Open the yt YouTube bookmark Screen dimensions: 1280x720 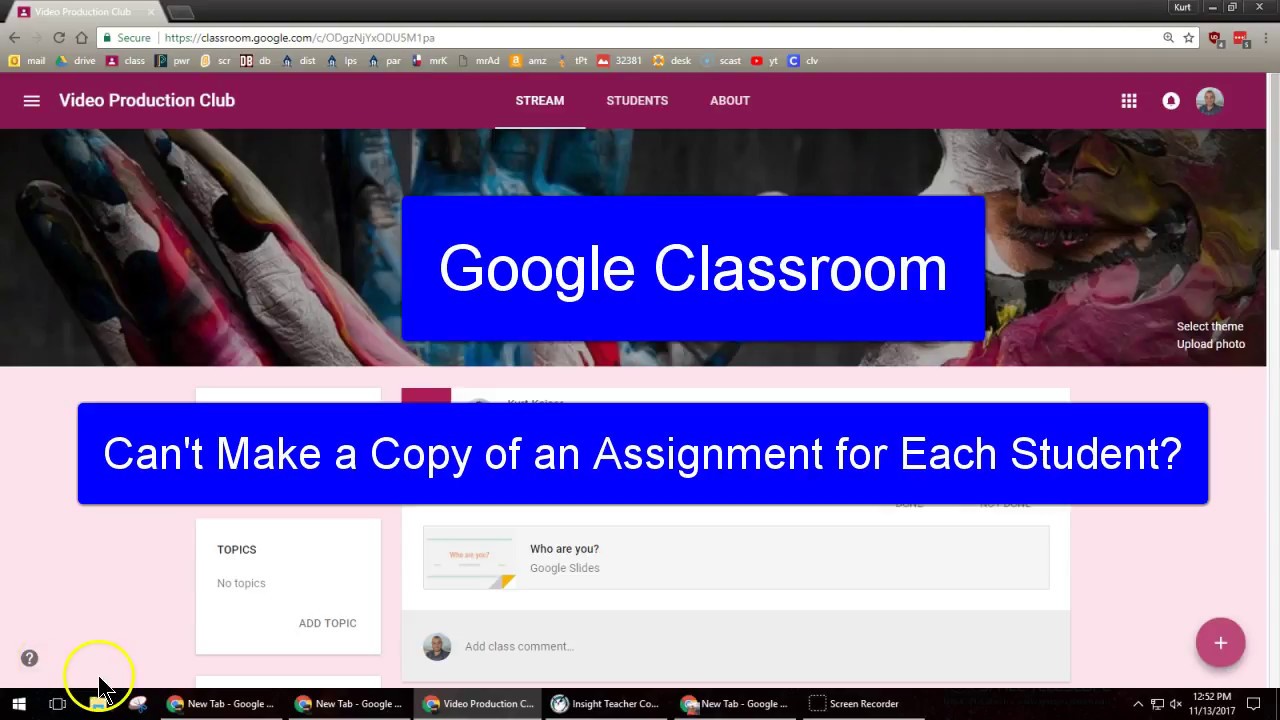pos(765,60)
